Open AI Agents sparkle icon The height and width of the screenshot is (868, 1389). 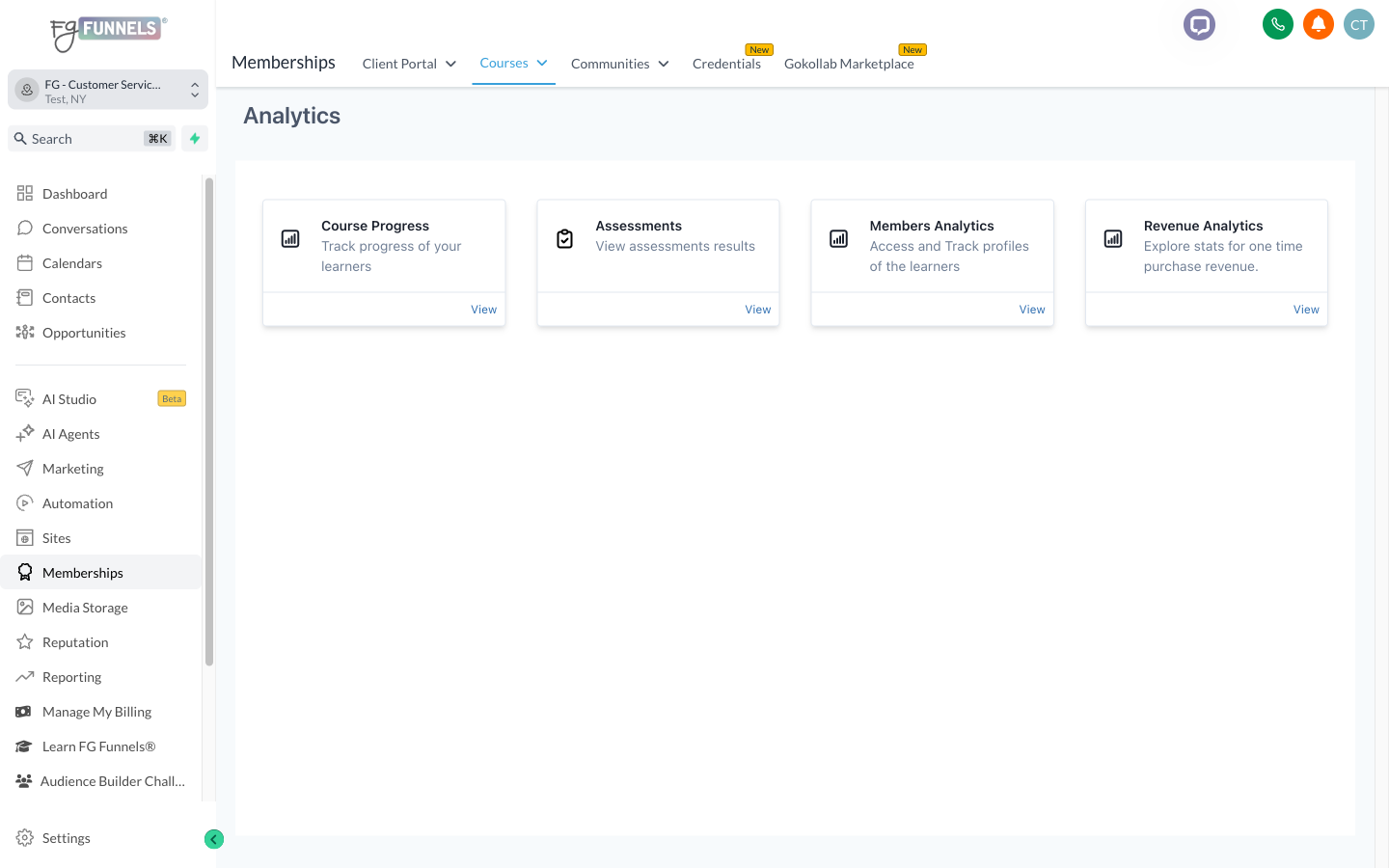(x=25, y=434)
